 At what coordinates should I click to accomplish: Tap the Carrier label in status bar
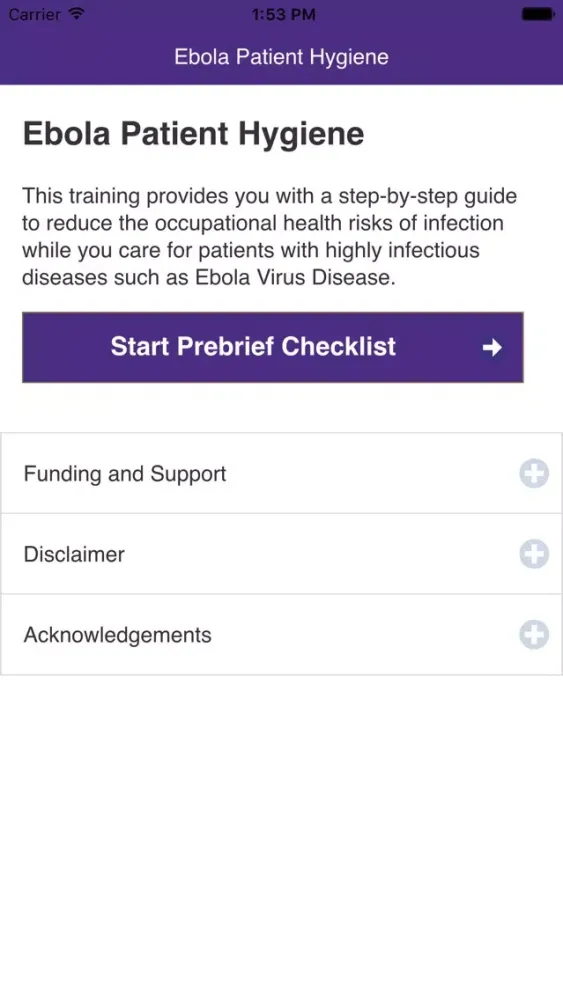pyautogui.click(x=34, y=14)
